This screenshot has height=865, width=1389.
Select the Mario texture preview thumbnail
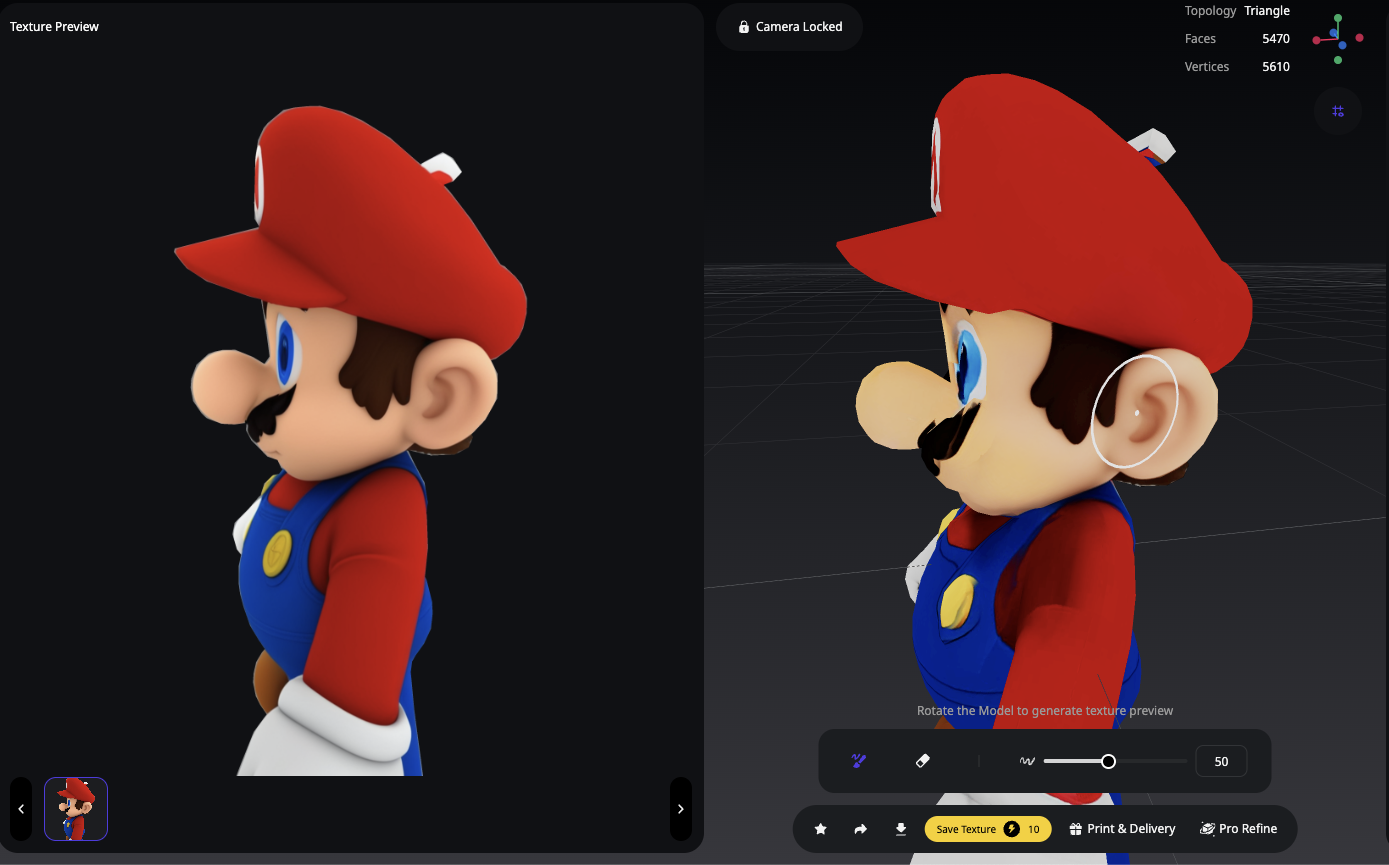pos(76,809)
